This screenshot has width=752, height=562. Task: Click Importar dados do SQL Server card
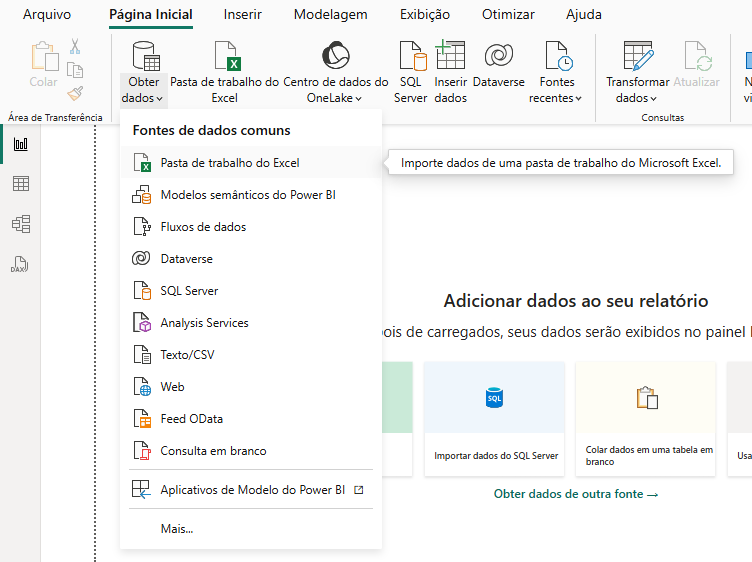(494, 419)
